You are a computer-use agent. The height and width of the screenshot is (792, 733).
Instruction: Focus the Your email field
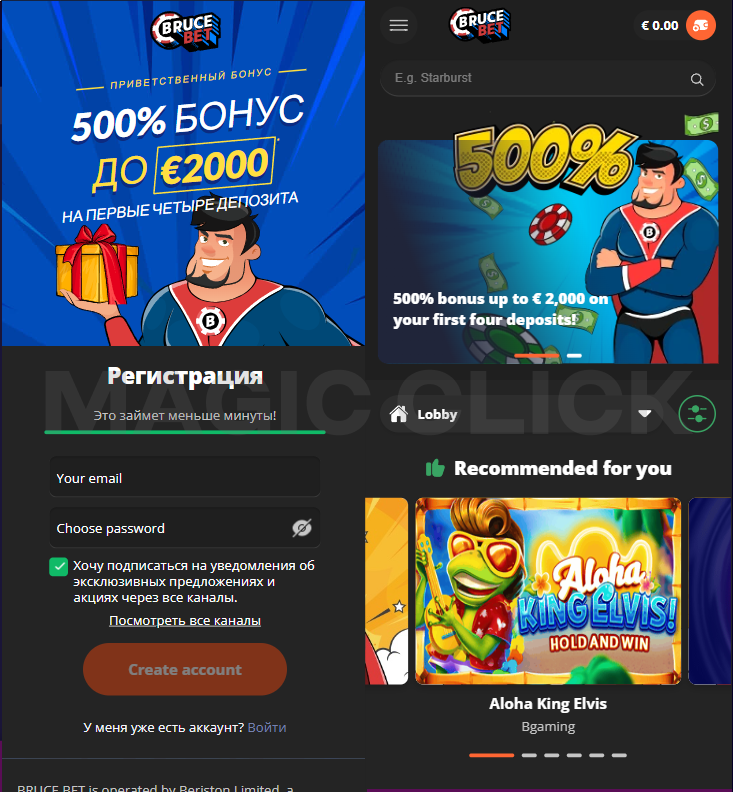click(185, 477)
